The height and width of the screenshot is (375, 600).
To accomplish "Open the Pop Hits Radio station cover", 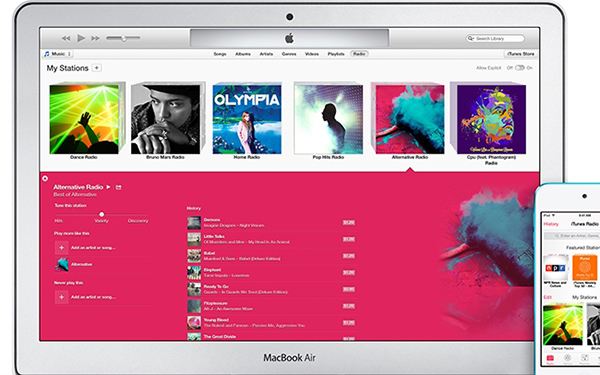I will point(328,119).
